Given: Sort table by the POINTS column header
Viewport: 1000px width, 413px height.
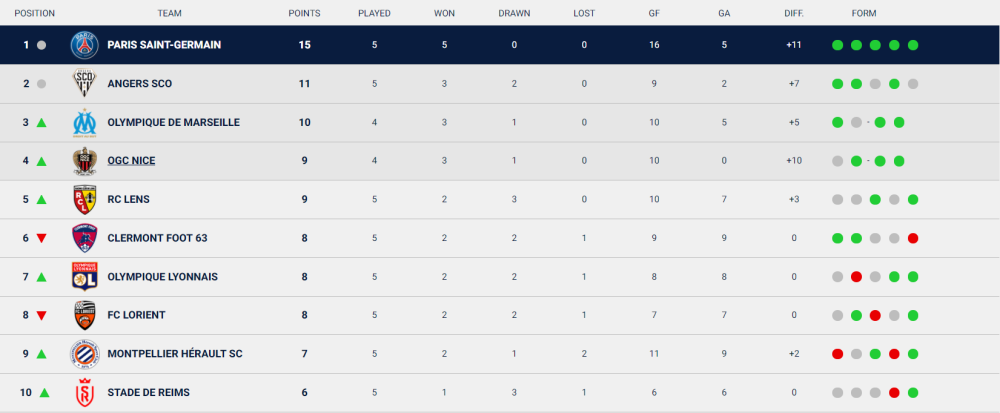Looking at the screenshot, I should [304, 13].
